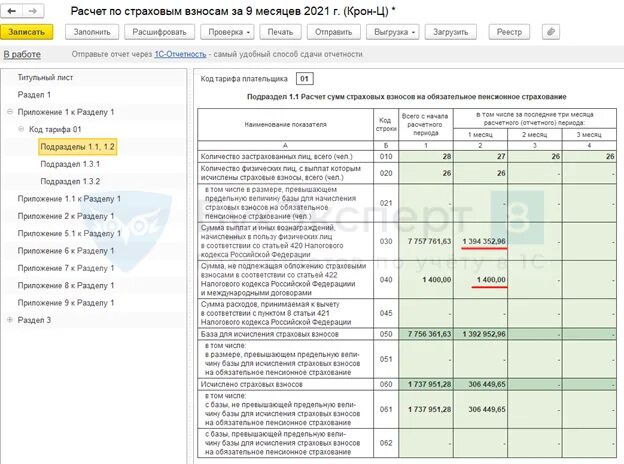Screen dimensions: 624x464
Task: Click row label Исчислено страховых взносов
Action: 252,384
